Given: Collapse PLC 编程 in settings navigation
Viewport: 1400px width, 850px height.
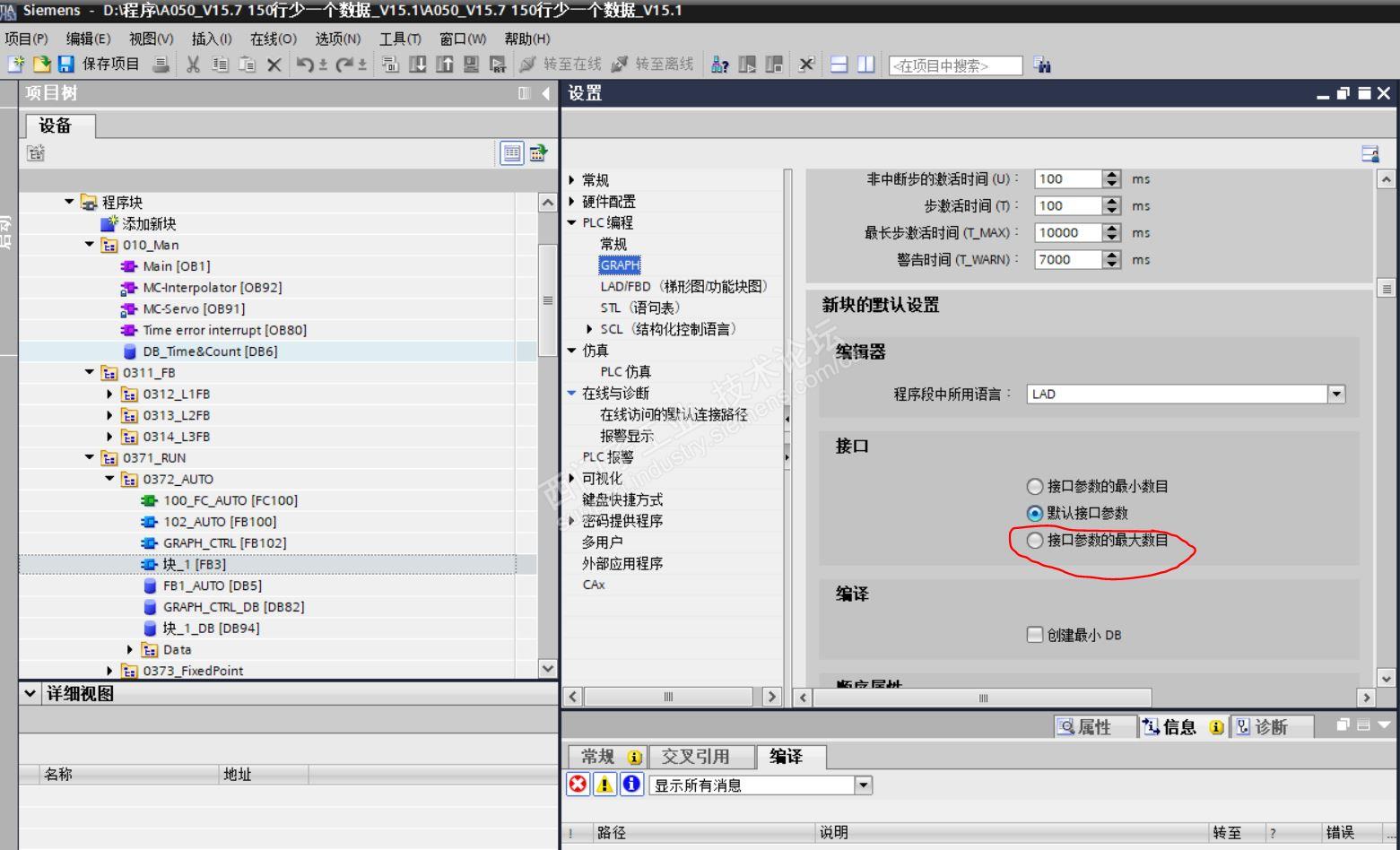Looking at the screenshot, I should coord(571,222).
